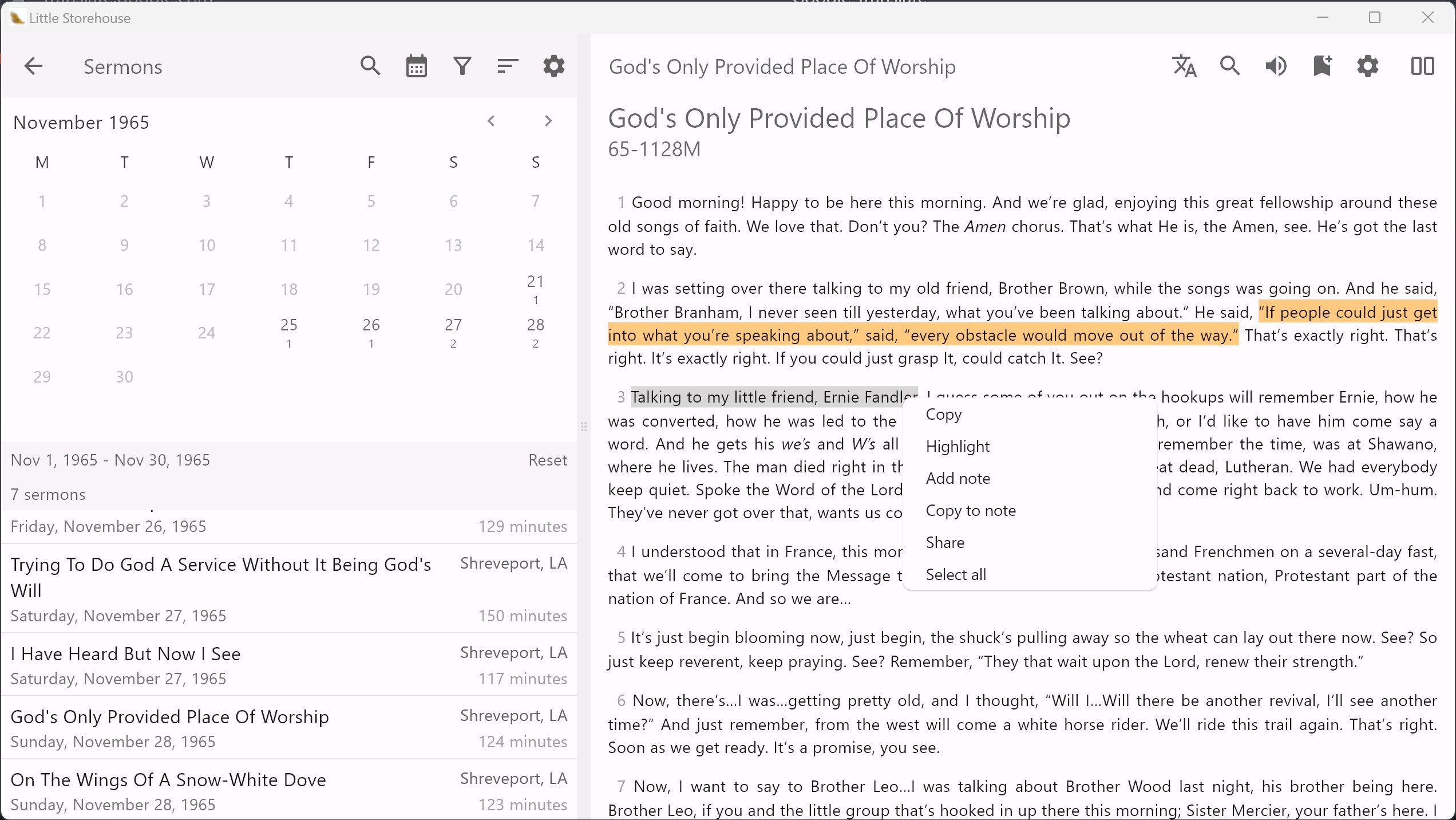Image resolution: width=1456 pixels, height=820 pixels.
Task: Add a bookmark with bookmark-plus icon
Action: (1322, 66)
